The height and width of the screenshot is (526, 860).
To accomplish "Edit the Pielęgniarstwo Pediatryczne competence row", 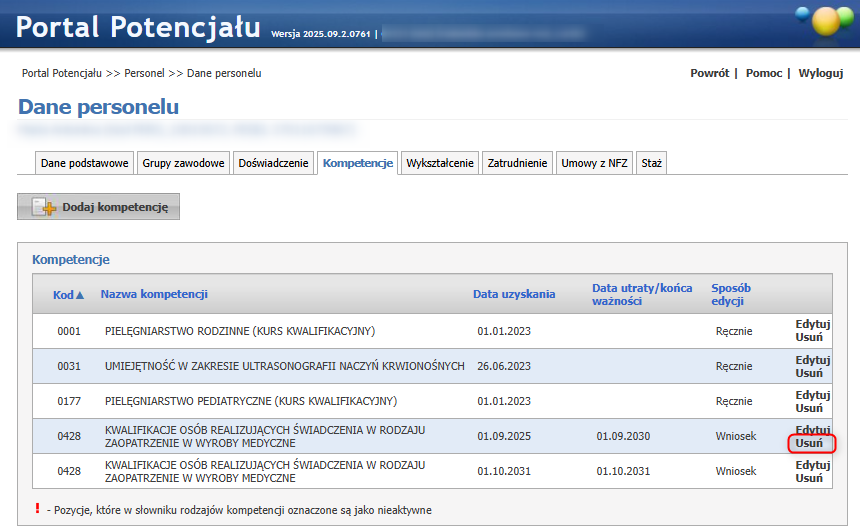I will click(813, 395).
